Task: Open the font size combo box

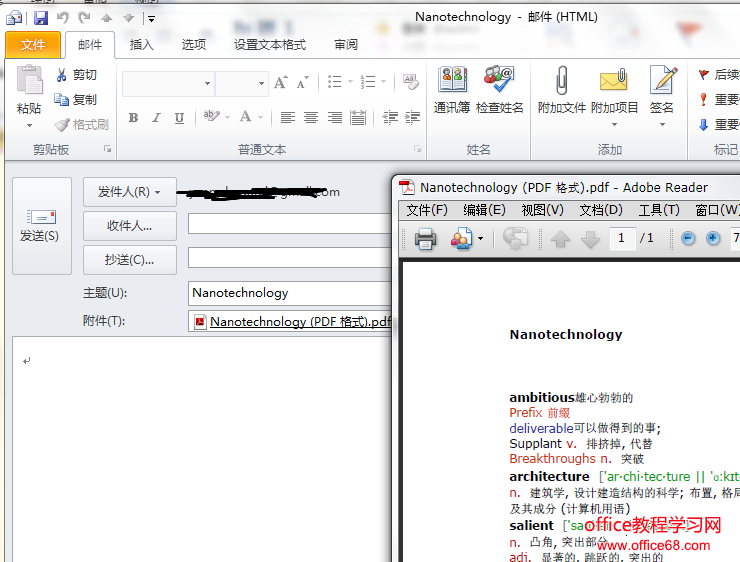Action: coord(241,84)
